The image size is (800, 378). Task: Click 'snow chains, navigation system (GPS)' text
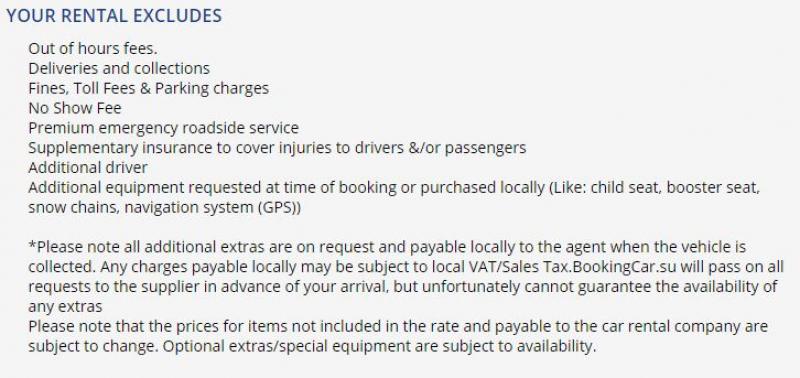pyautogui.click(x=164, y=208)
